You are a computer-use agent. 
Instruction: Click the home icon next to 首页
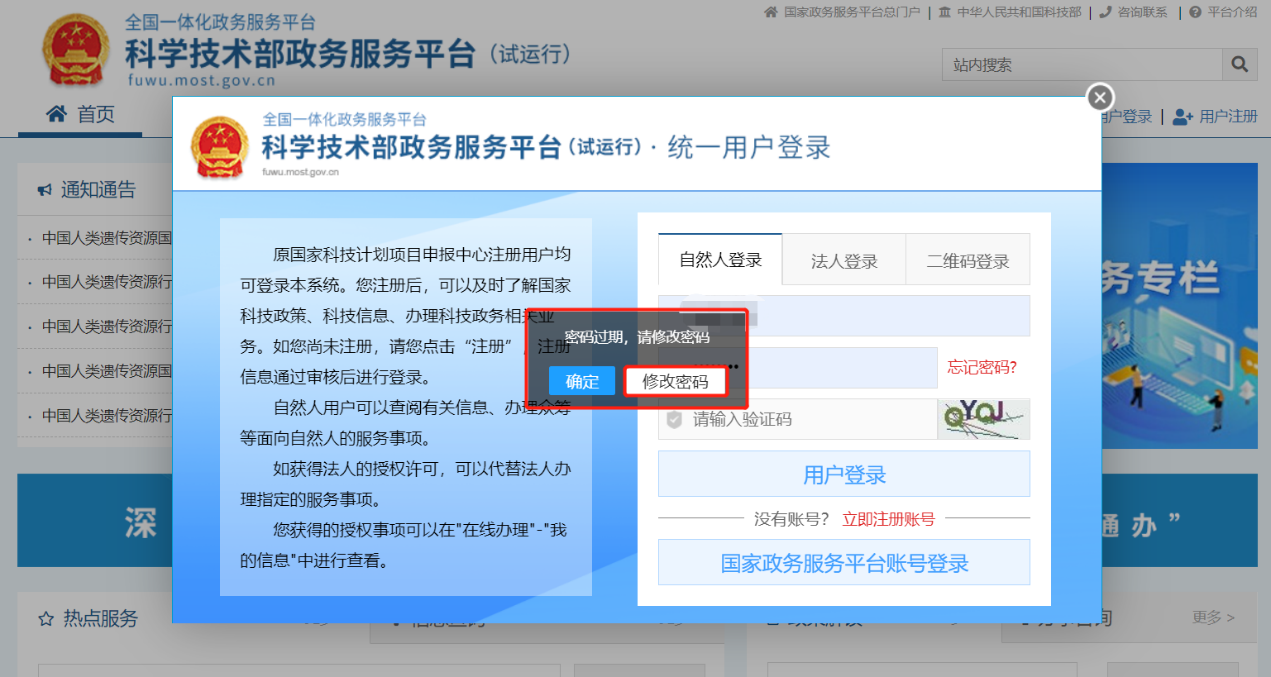[x=57, y=114]
